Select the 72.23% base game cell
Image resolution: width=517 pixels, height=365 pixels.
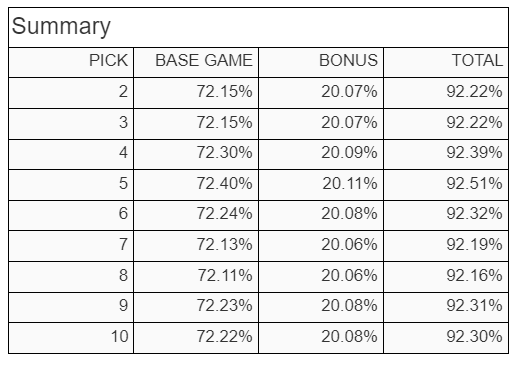196,307
